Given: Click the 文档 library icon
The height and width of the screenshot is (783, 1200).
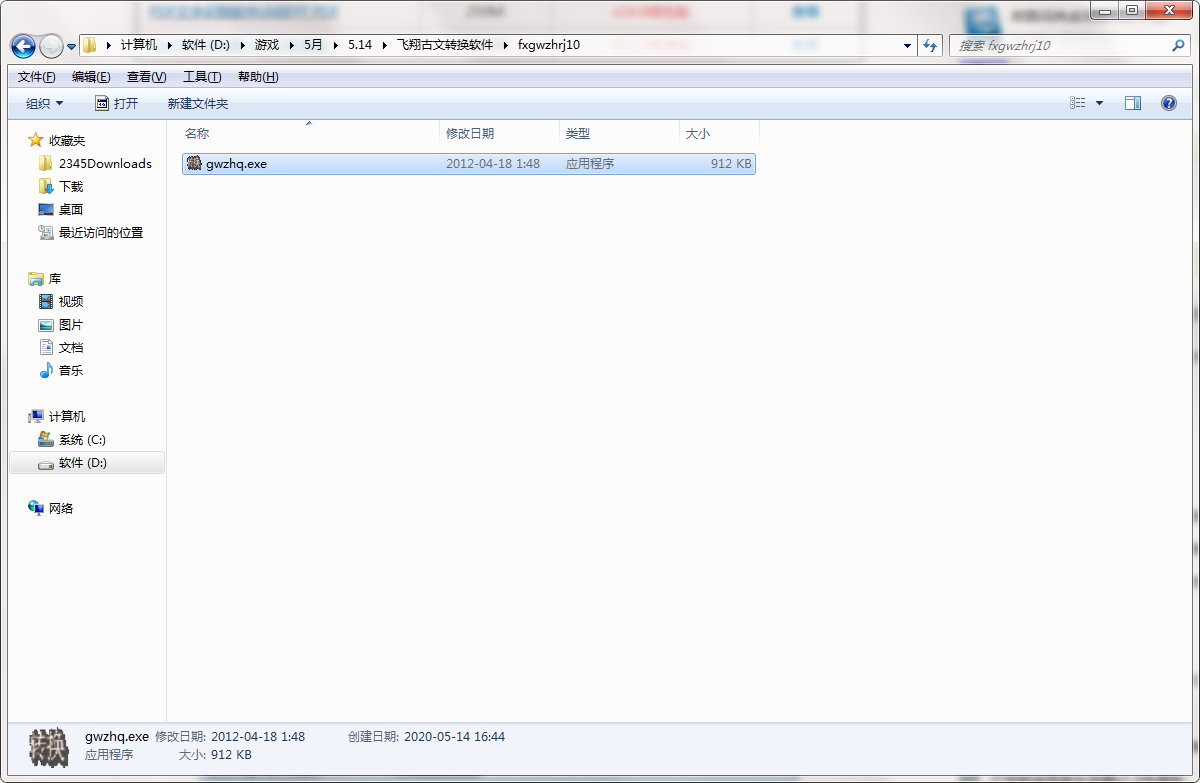Looking at the screenshot, I should tap(45, 347).
